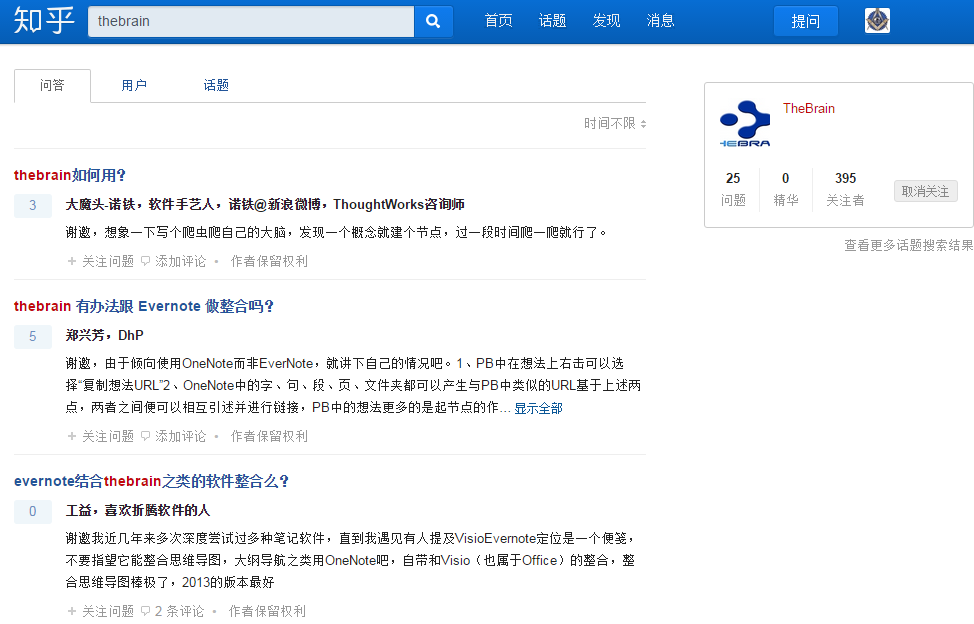Screen dimensions: 974x624
Task: Click 395 关注者 count in topic card
Action: [x=845, y=189]
